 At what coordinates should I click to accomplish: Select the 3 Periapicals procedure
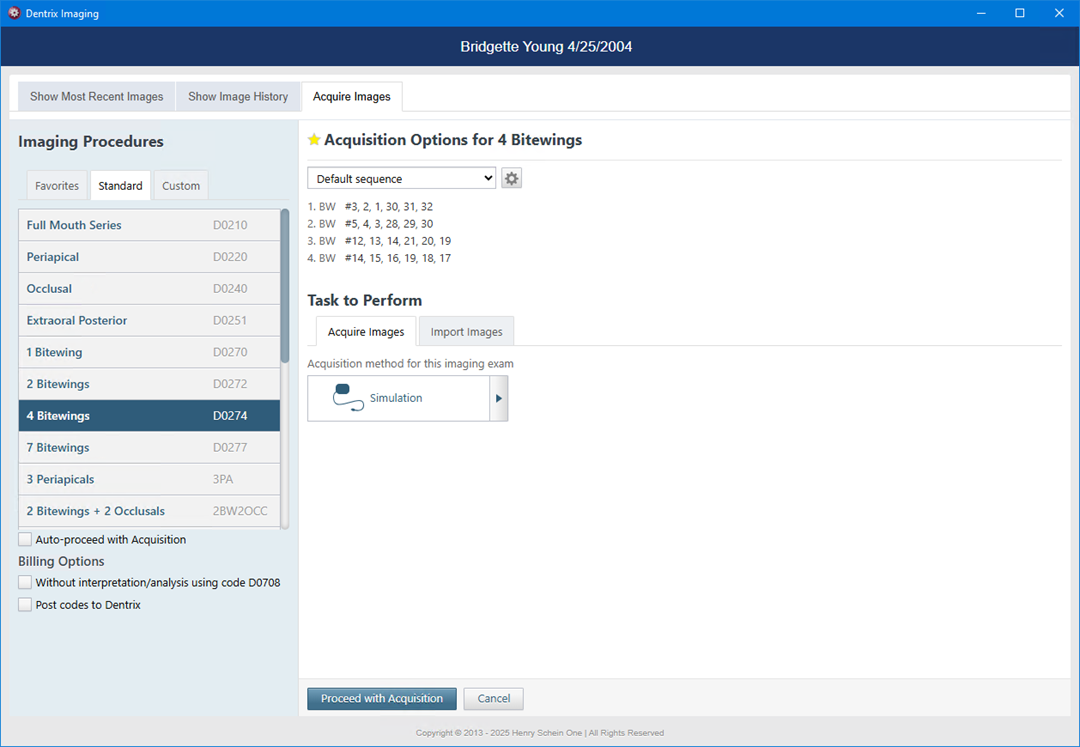point(149,479)
